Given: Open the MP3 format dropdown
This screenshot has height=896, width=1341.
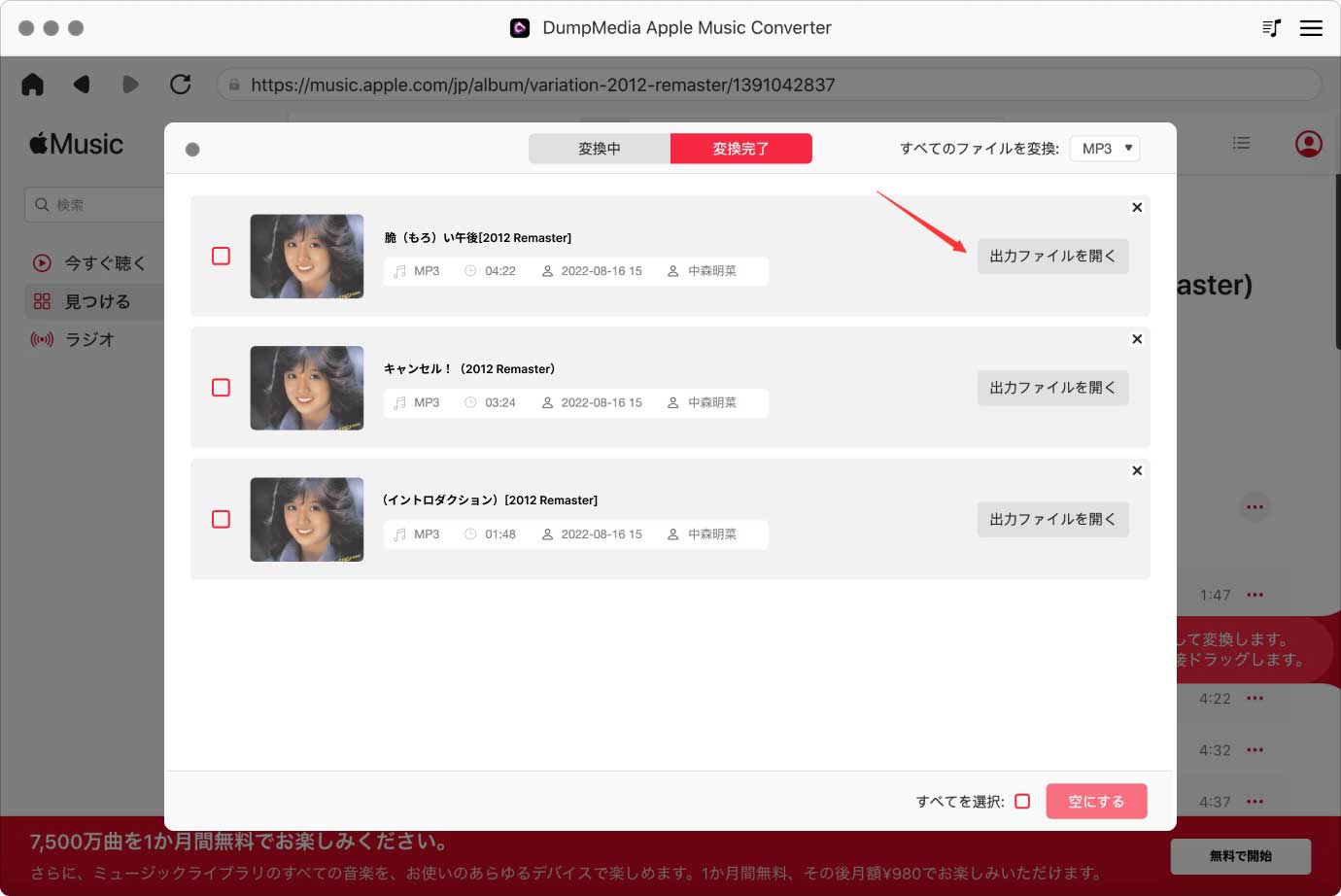Looking at the screenshot, I should point(1105,149).
